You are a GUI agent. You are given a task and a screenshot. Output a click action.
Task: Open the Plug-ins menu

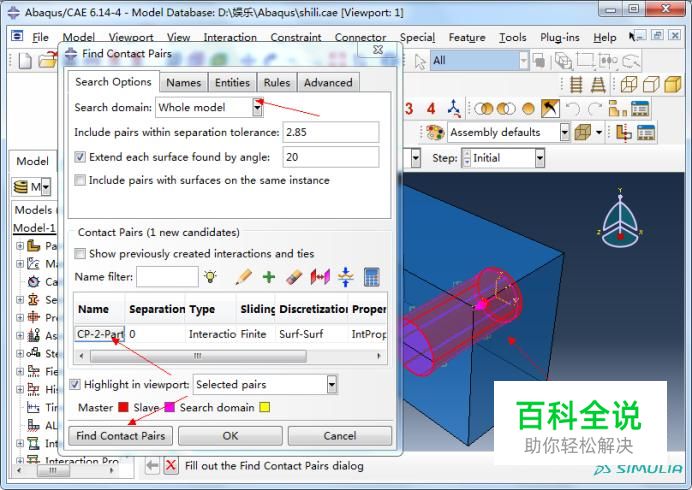click(x=560, y=38)
